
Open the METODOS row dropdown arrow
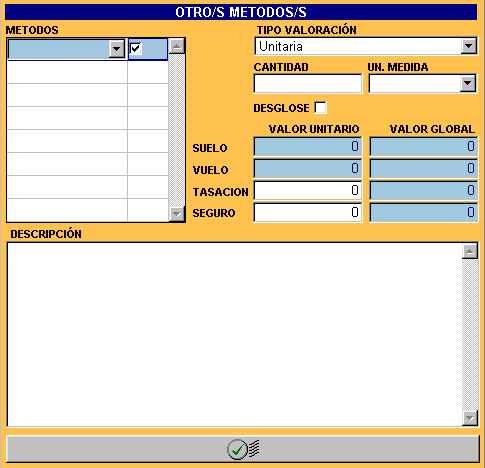point(117,49)
